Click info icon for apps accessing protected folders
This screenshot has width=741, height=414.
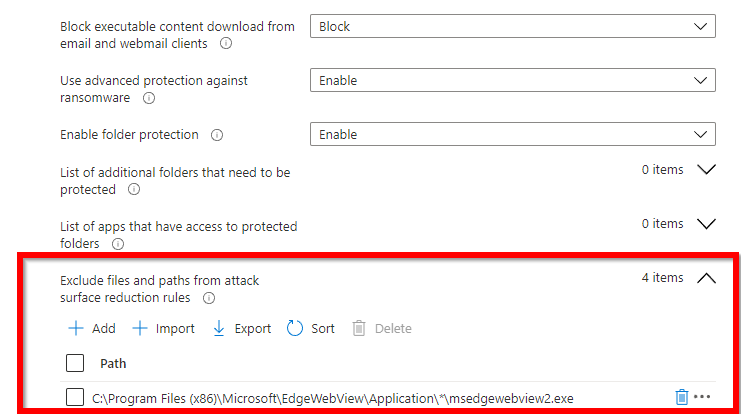(x=118, y=244)
